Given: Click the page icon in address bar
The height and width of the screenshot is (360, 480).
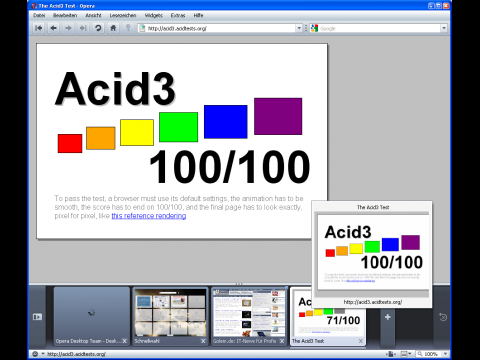Looking at the screenshot, I should 142,28.
